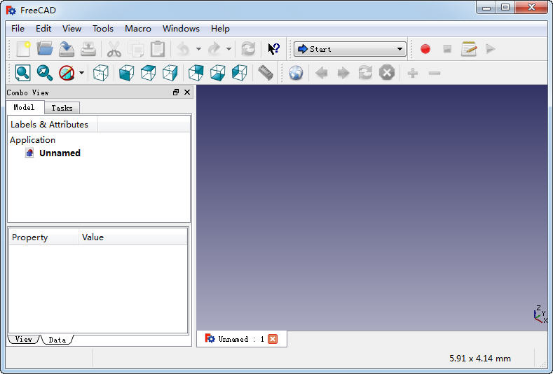Start macro recording with red circle
The image size is (554, 375).
click(x=425, y=49)
